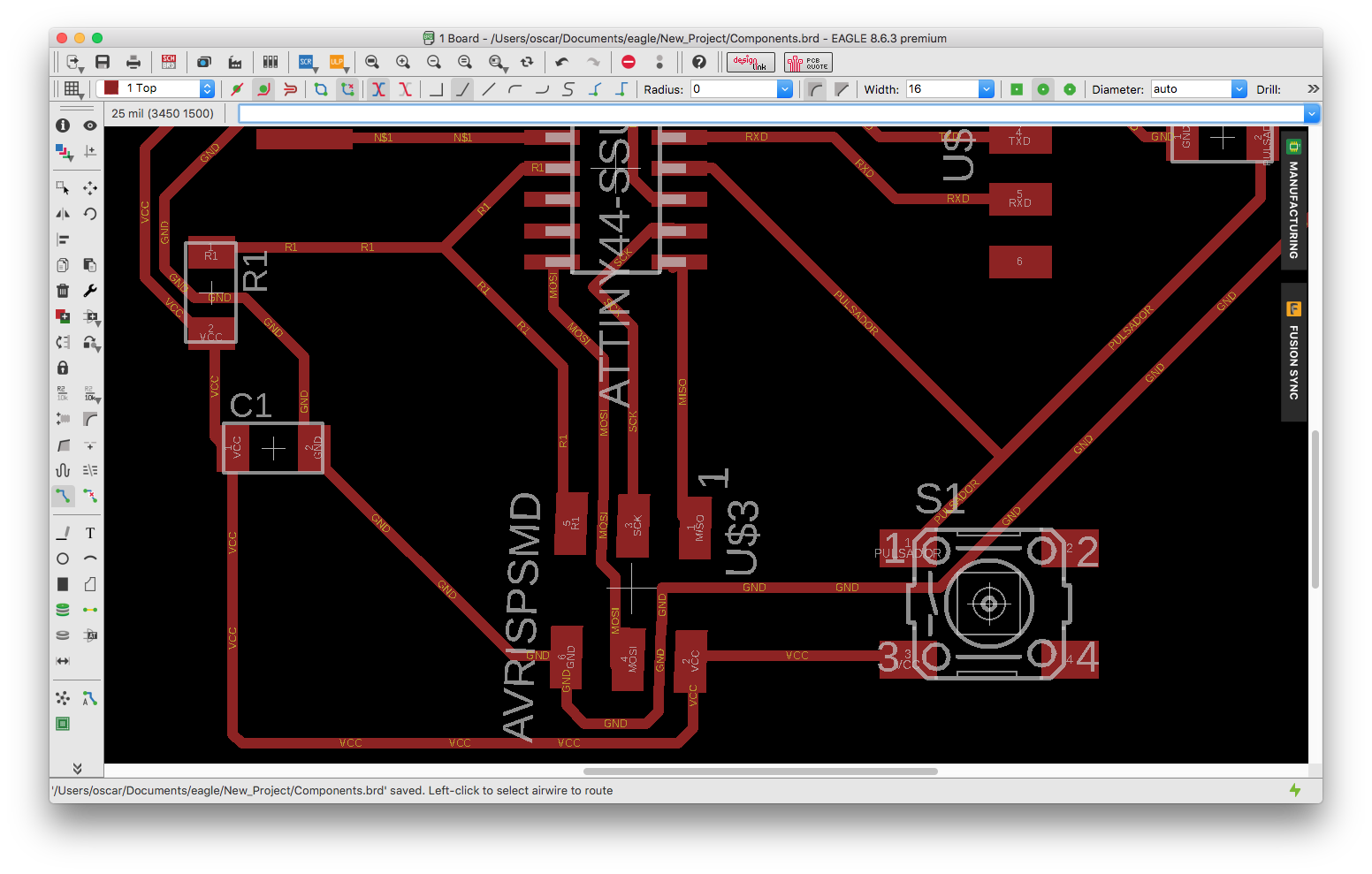Switch to schematic with SCH/BRD icon

tap(169, 62)
